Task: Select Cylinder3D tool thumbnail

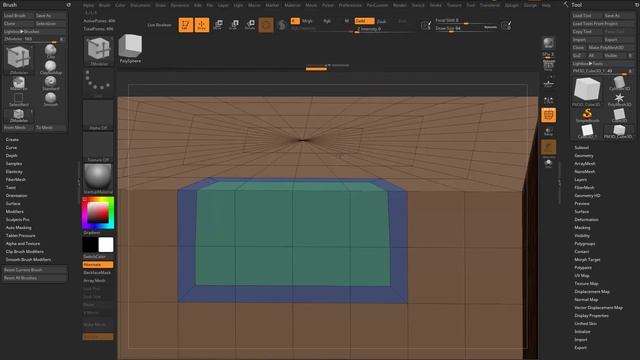Action: (619, 83)
